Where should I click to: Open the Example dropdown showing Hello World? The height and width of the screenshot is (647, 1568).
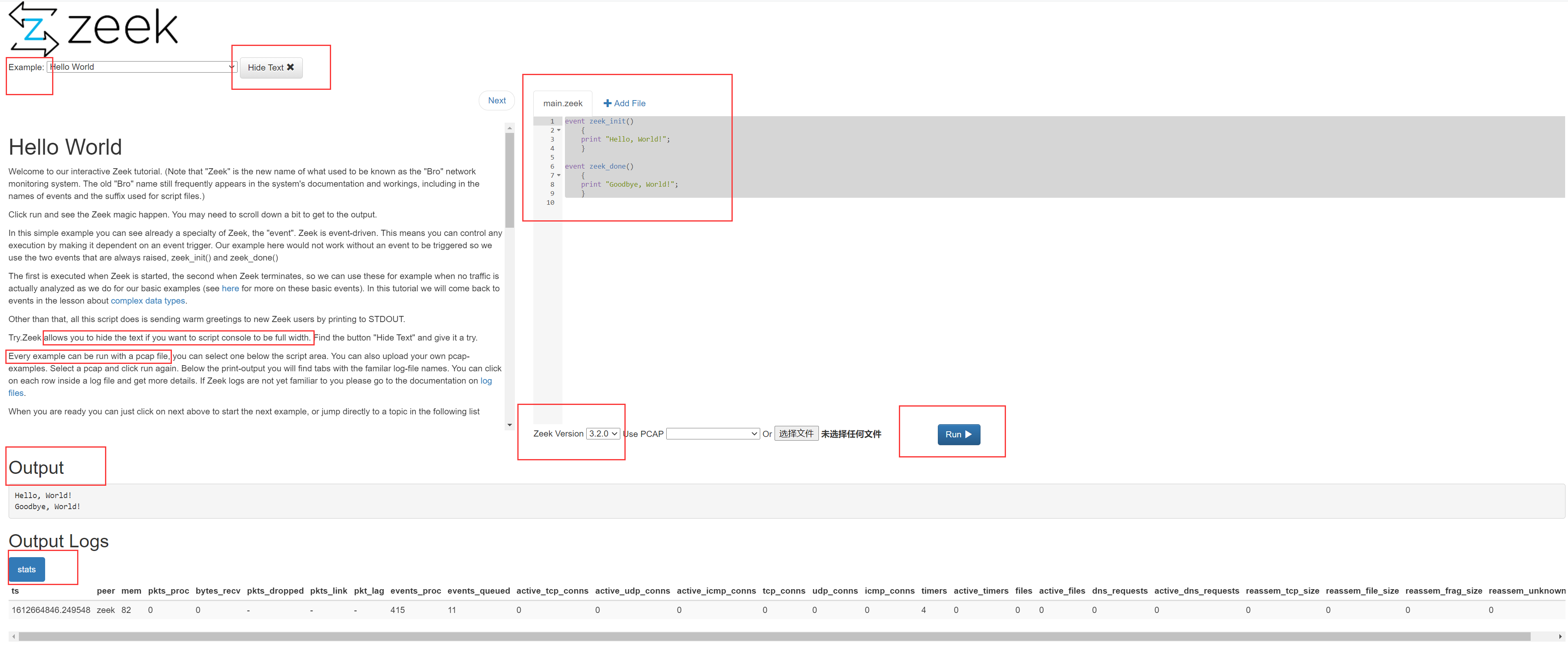142,67
